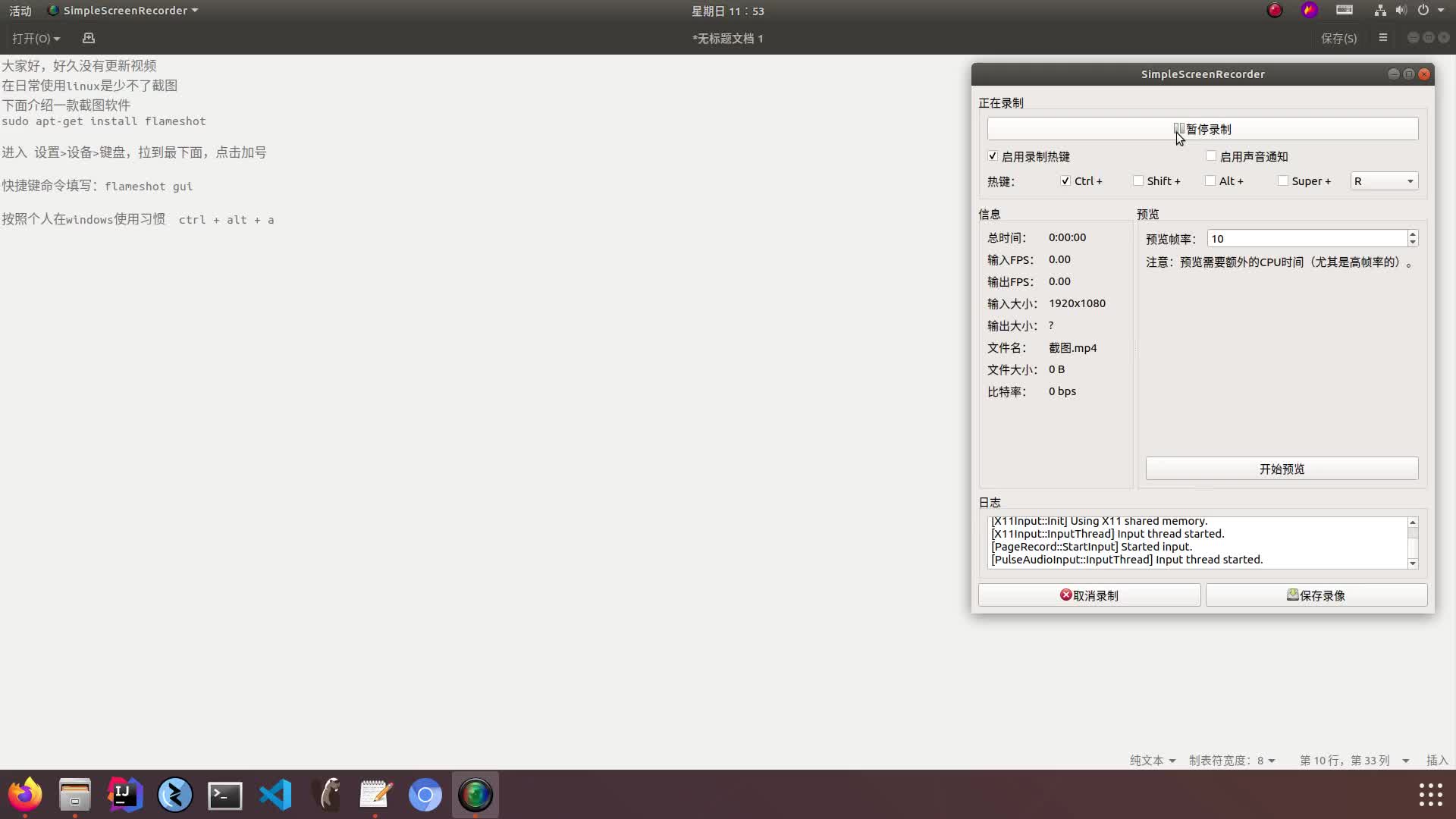
Task: Open Chromium browser from the dock
Action: [425, 795]
